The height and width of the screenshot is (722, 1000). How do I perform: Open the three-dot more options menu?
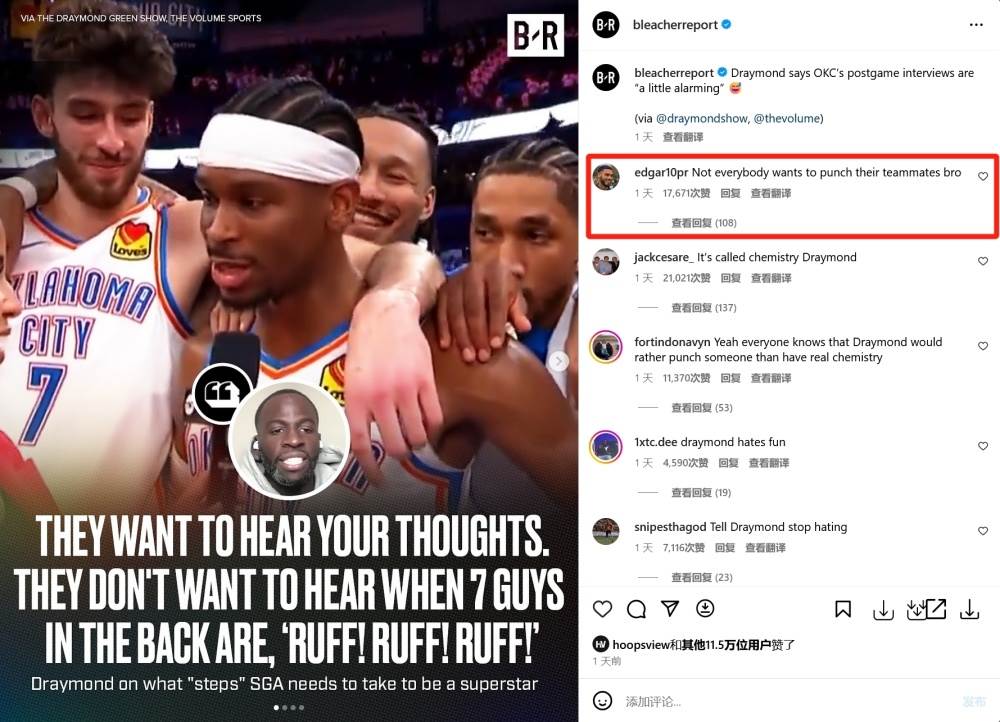976,25
